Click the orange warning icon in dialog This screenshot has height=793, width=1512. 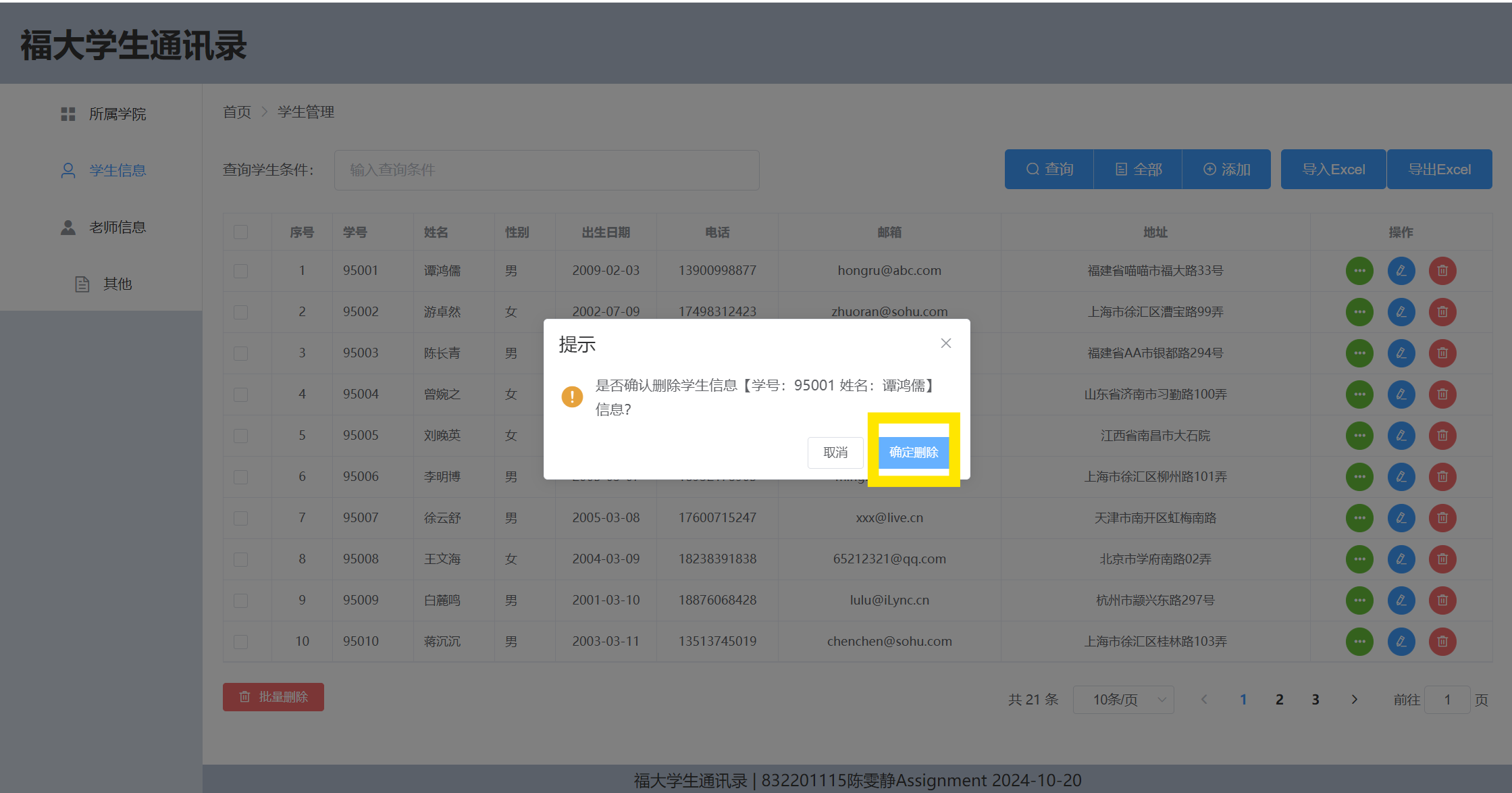pos(572,396)
